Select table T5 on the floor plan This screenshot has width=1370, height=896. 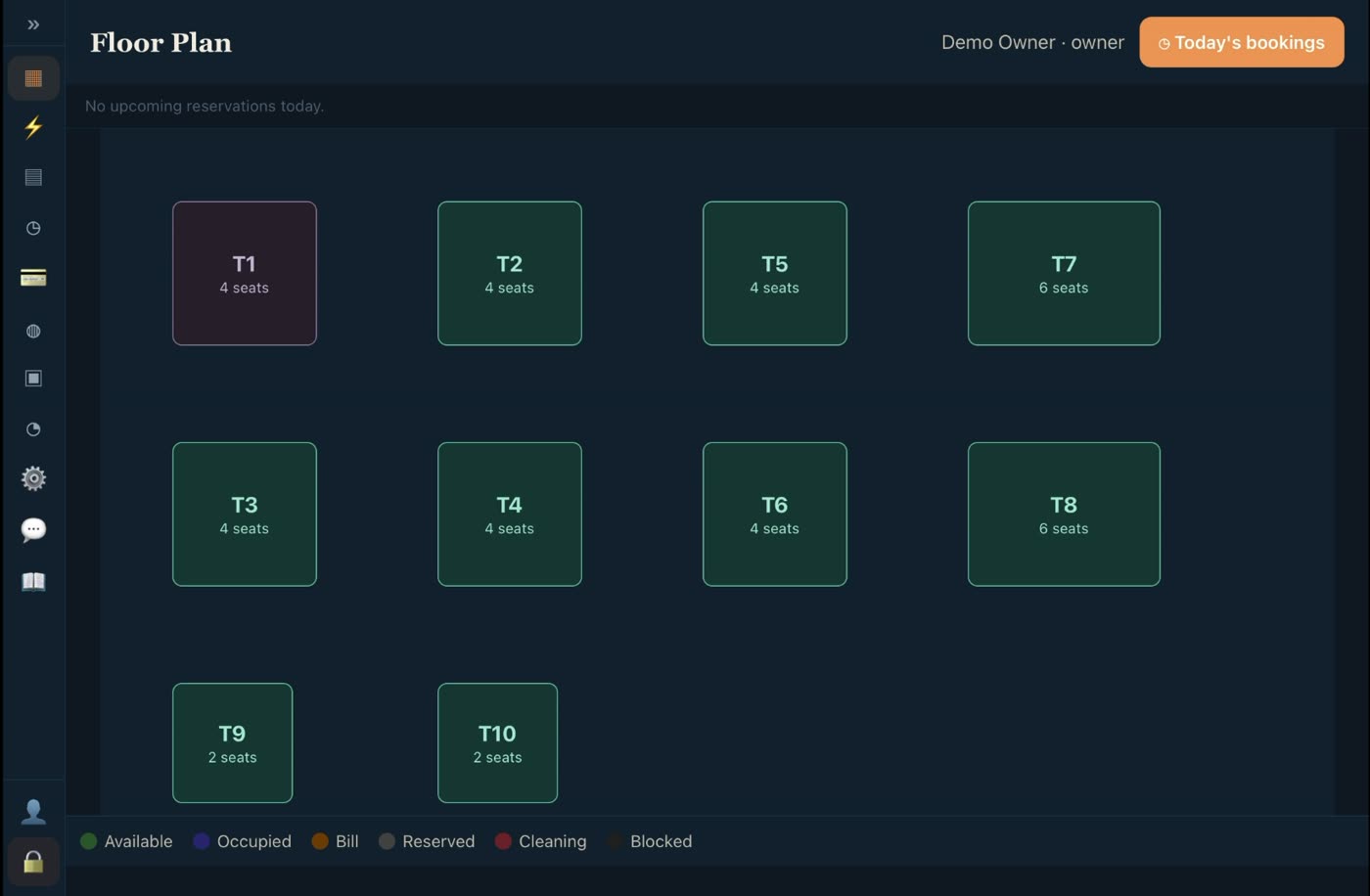775,273
